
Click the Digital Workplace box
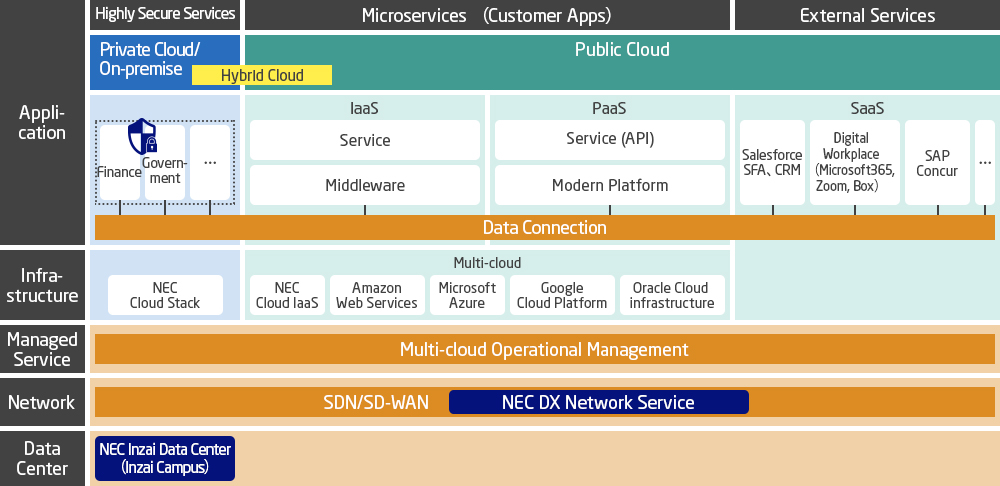coord(855,163)
